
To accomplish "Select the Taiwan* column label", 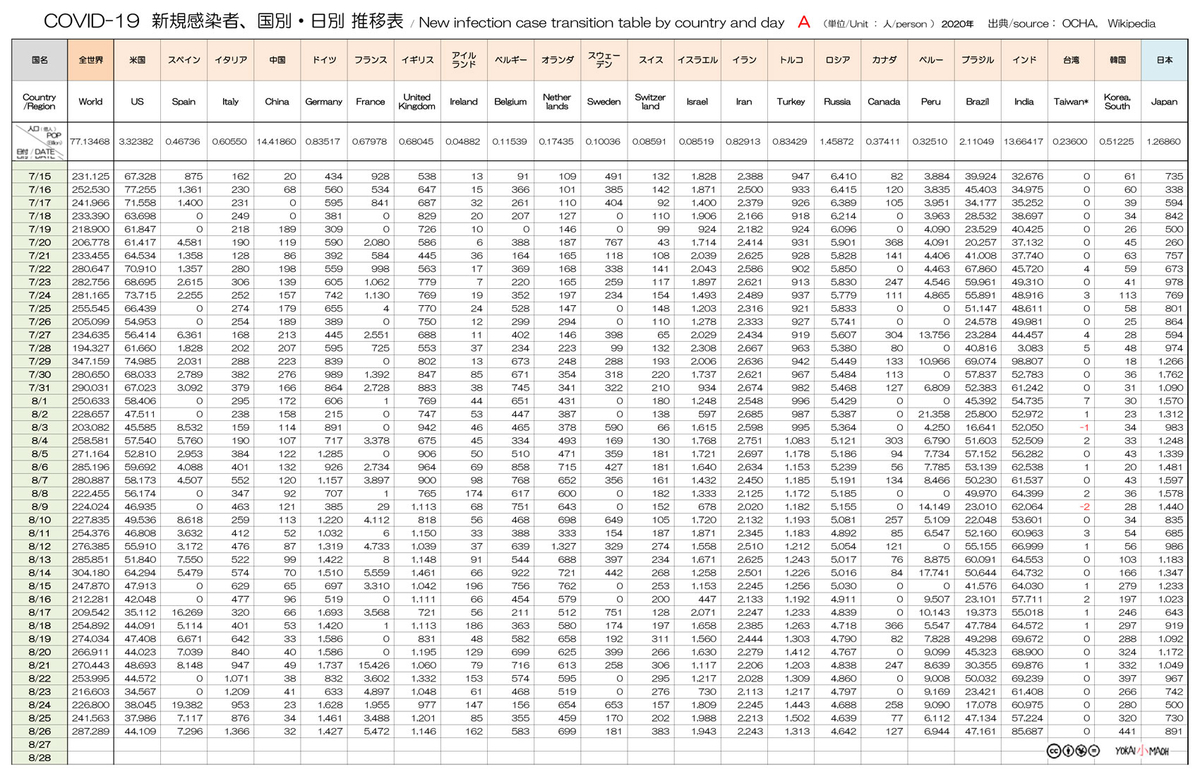I will [1070, 101].
